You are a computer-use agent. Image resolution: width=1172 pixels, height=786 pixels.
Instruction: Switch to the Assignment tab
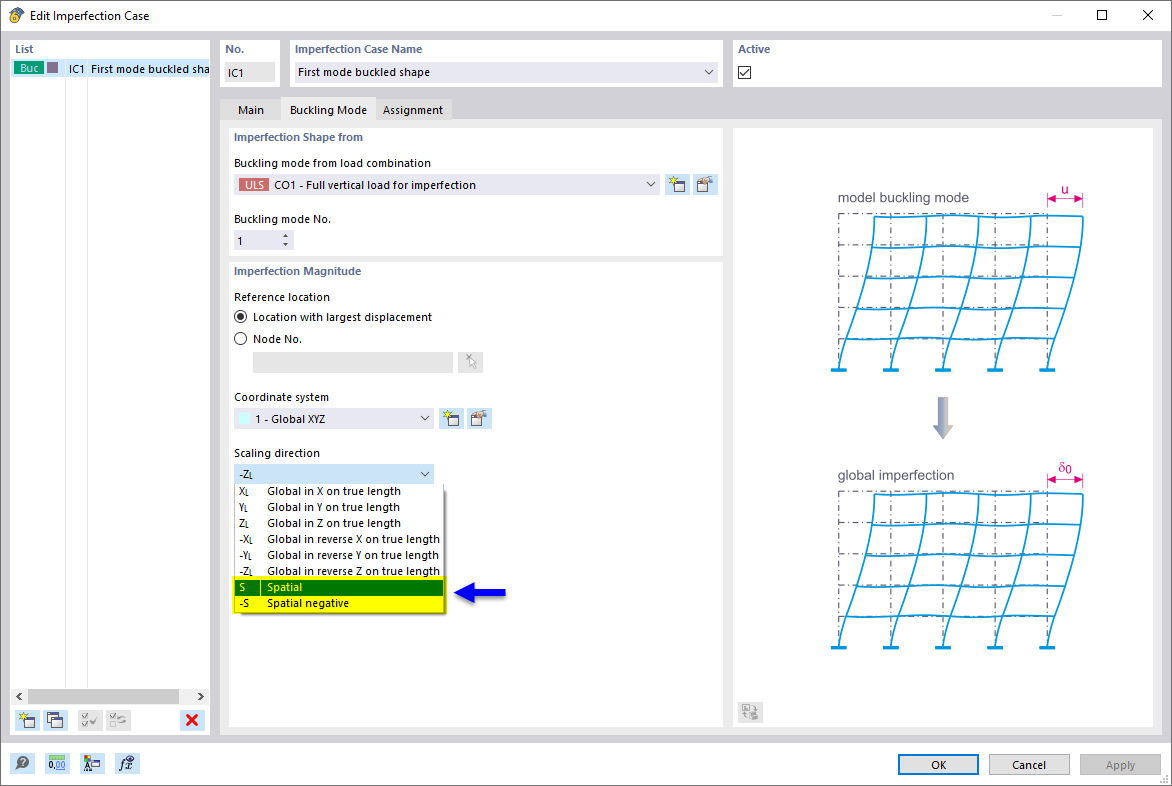pyautogui.click(x=412, y=110)
